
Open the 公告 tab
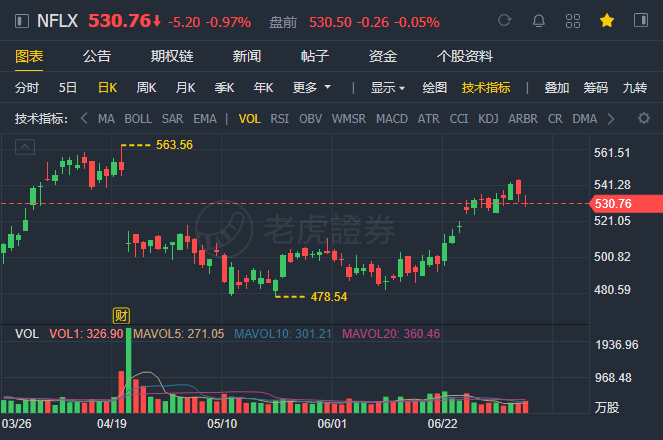97,56
